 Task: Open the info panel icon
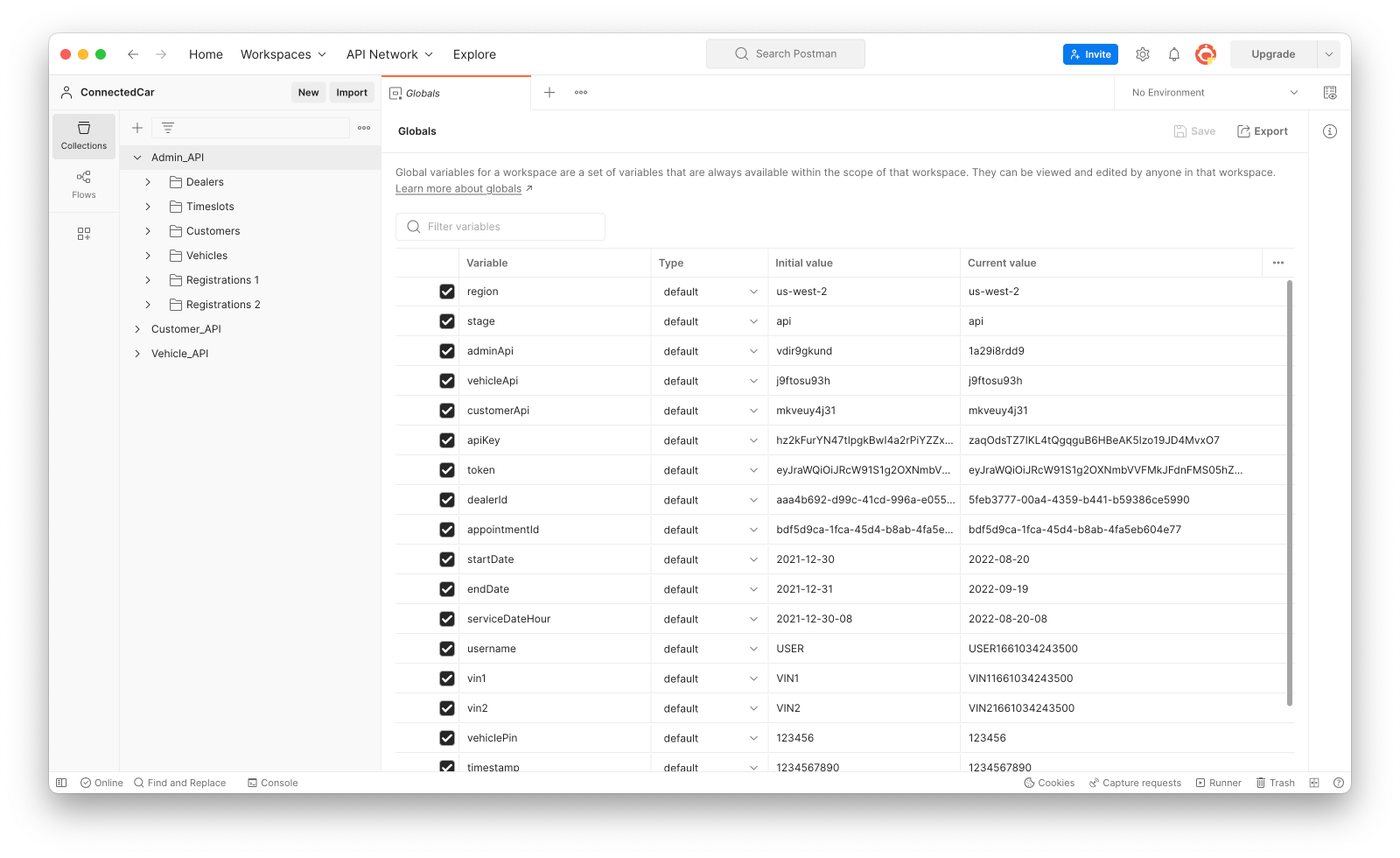1330,131
